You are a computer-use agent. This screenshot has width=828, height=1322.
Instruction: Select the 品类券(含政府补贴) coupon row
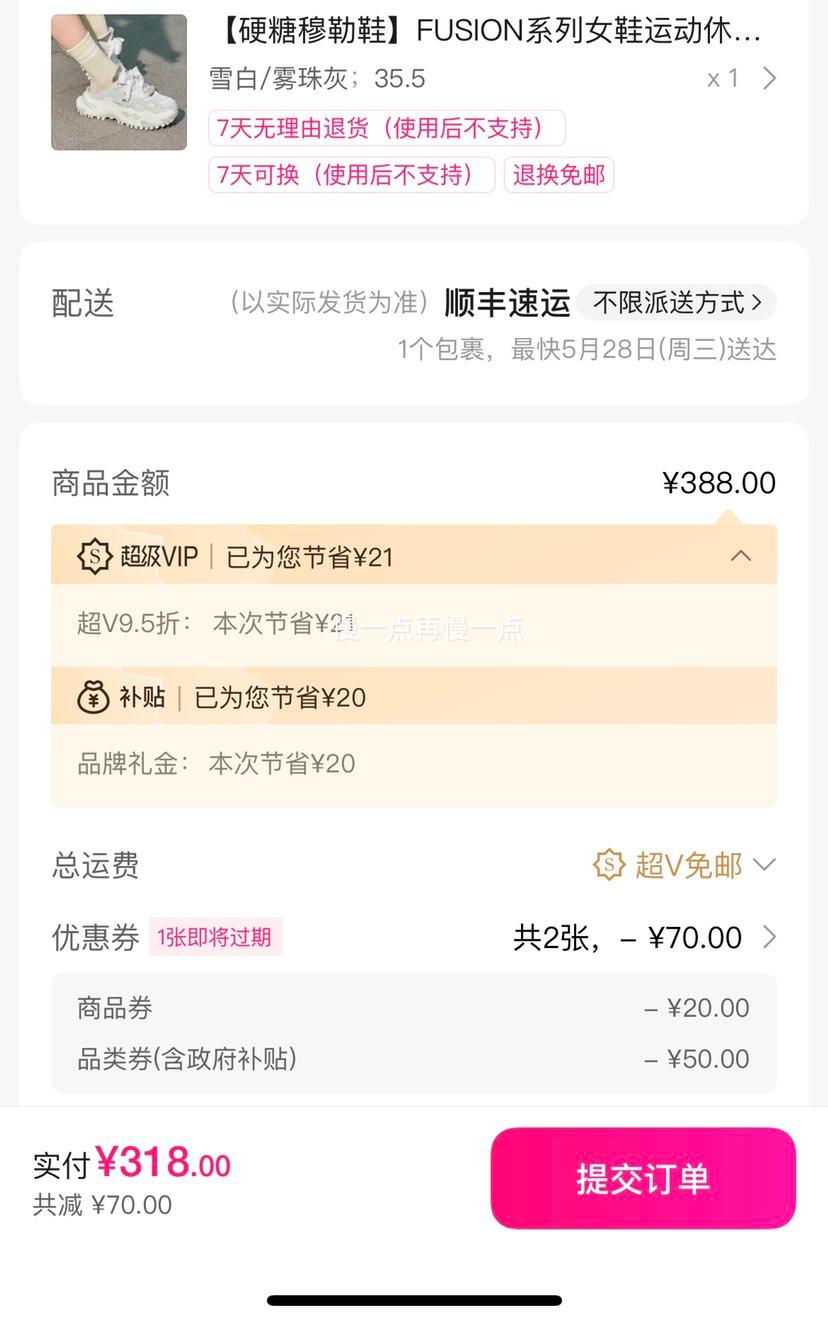tap(414, 1059)
